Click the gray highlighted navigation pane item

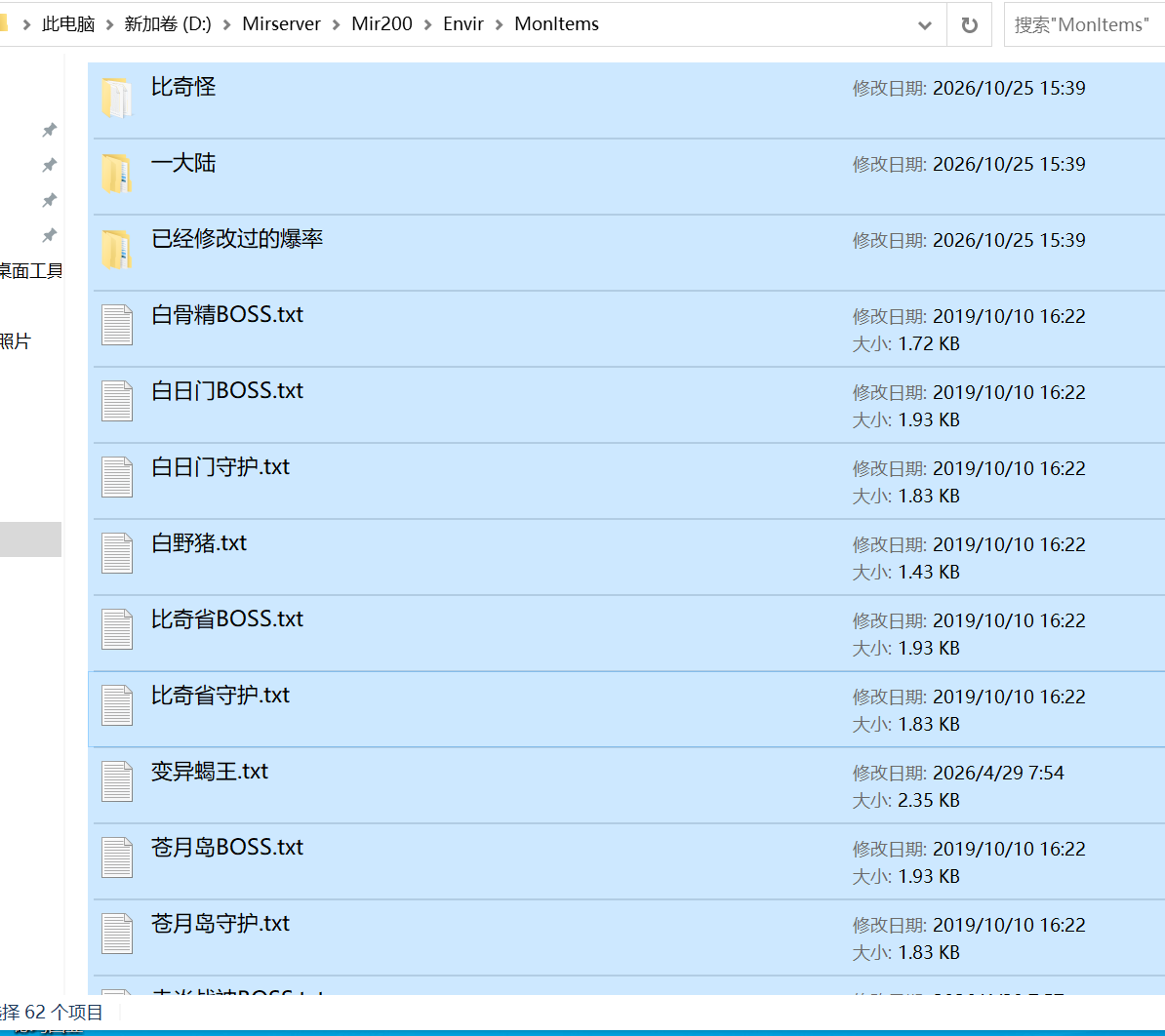coord(30,539)
